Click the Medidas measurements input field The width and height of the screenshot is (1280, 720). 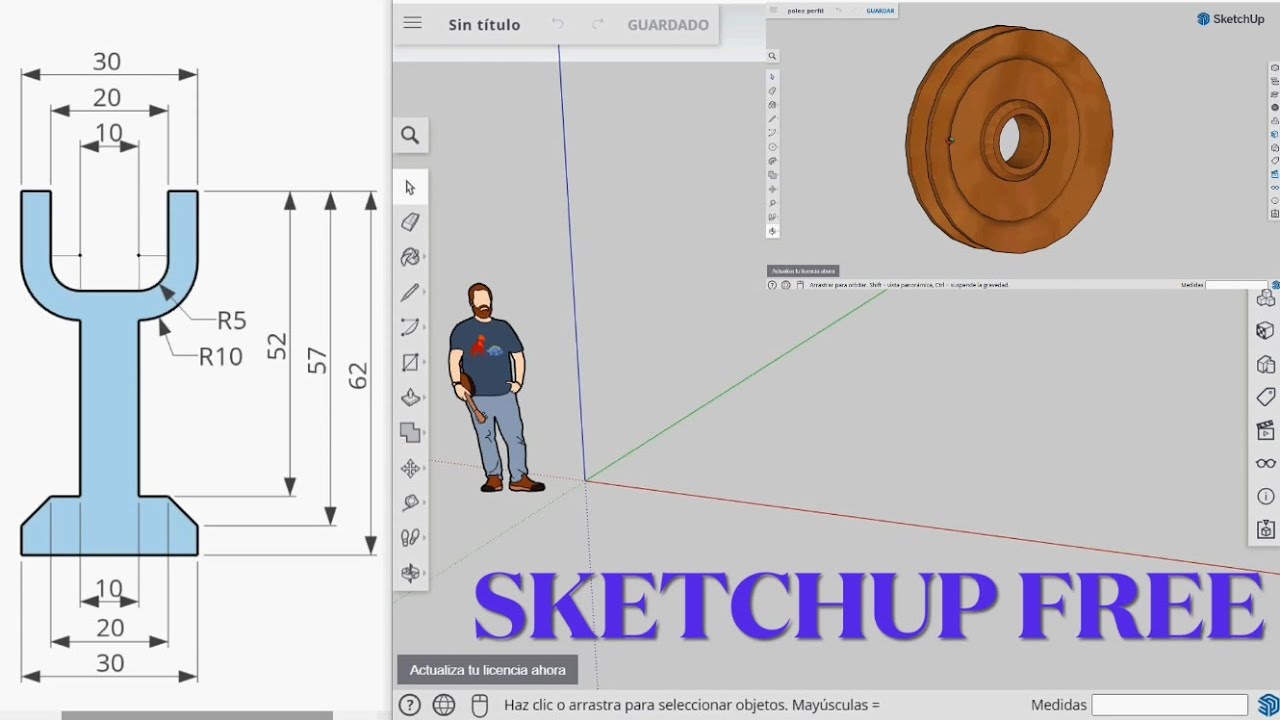tap(1169, 705)
